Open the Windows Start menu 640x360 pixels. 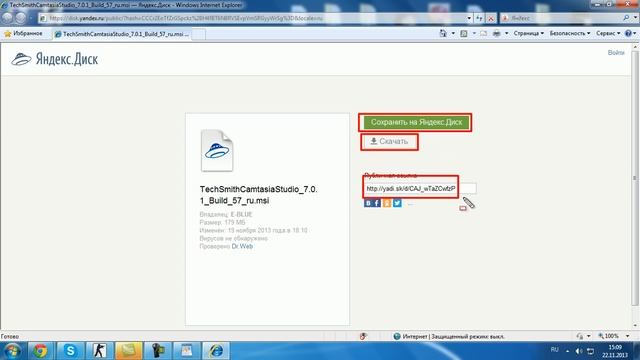click(12, 351)
